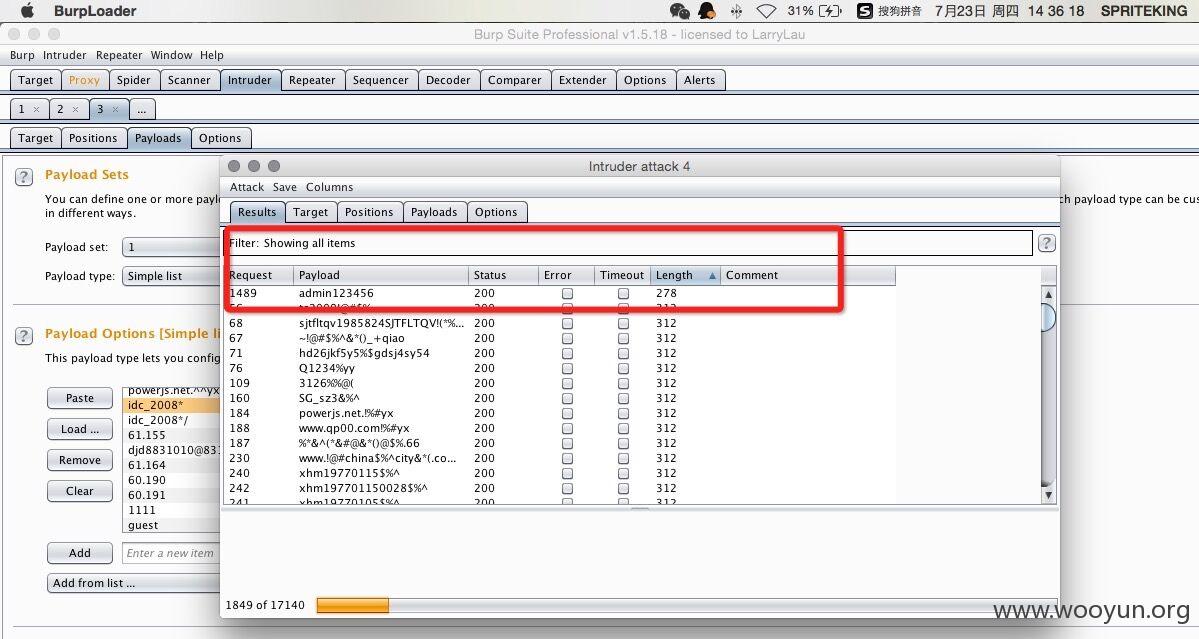Click the Sogou Pinyin input icon

click(864, 11)
